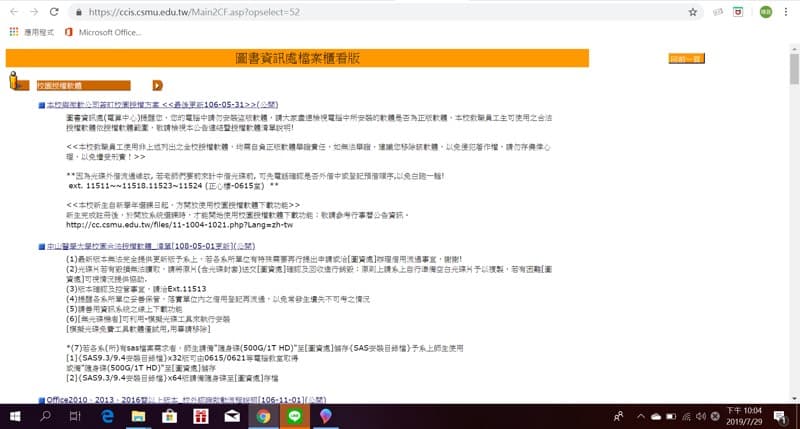Check the battery status tray icon
Image resolution: width=800 pixels, height=429 pixels.
[671, 417]
